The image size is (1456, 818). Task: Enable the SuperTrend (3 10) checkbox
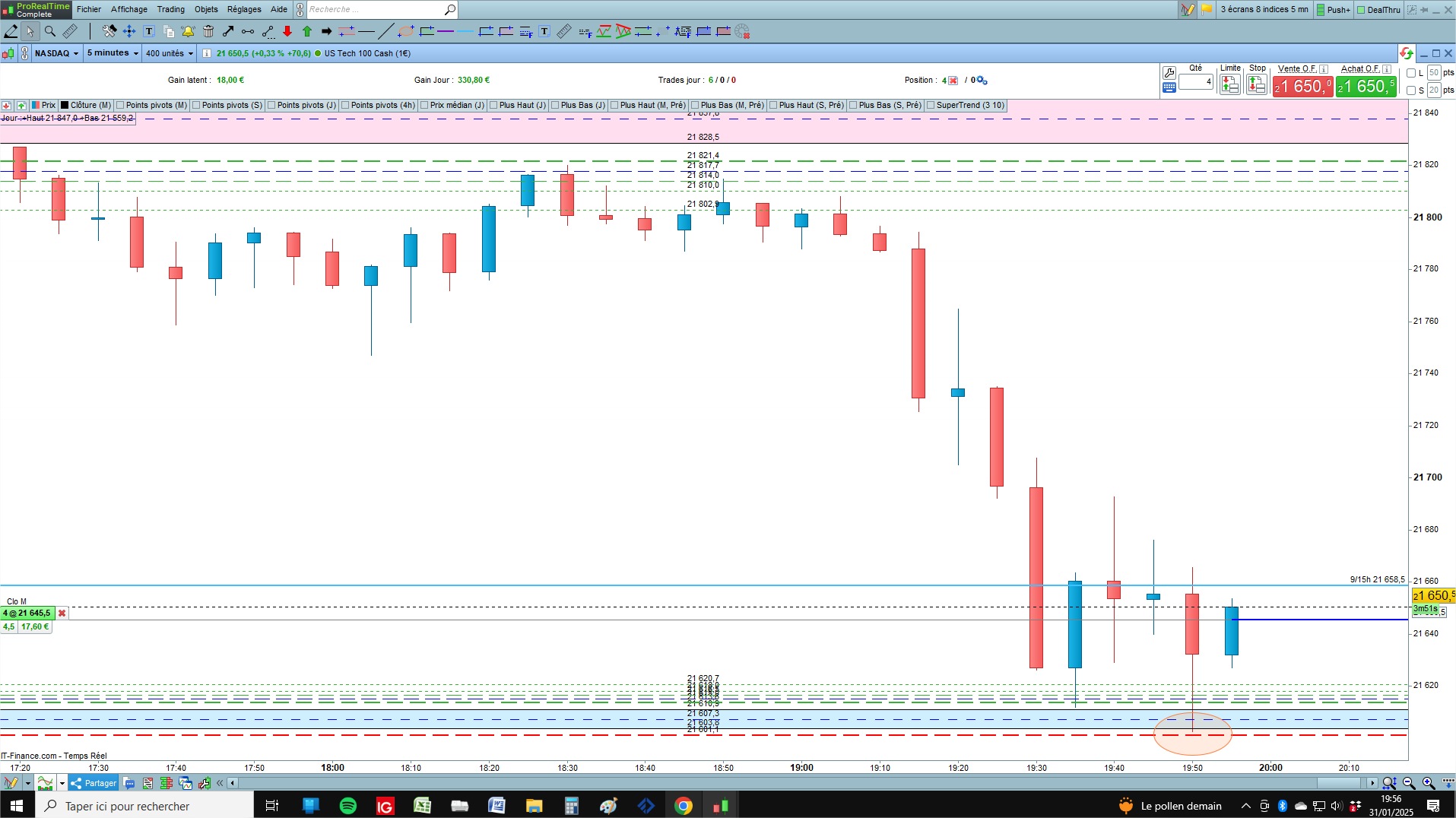click(931, 106)
